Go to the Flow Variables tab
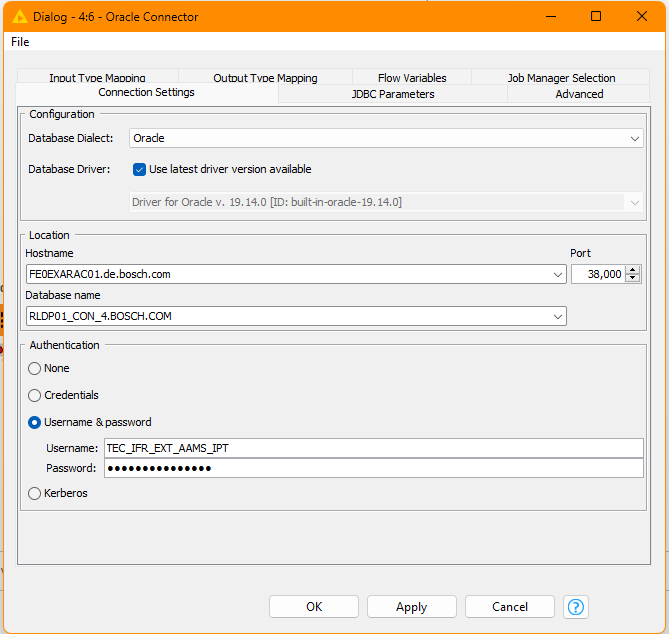The height and width of the screenshot is (634, 669). pos(412,78)
